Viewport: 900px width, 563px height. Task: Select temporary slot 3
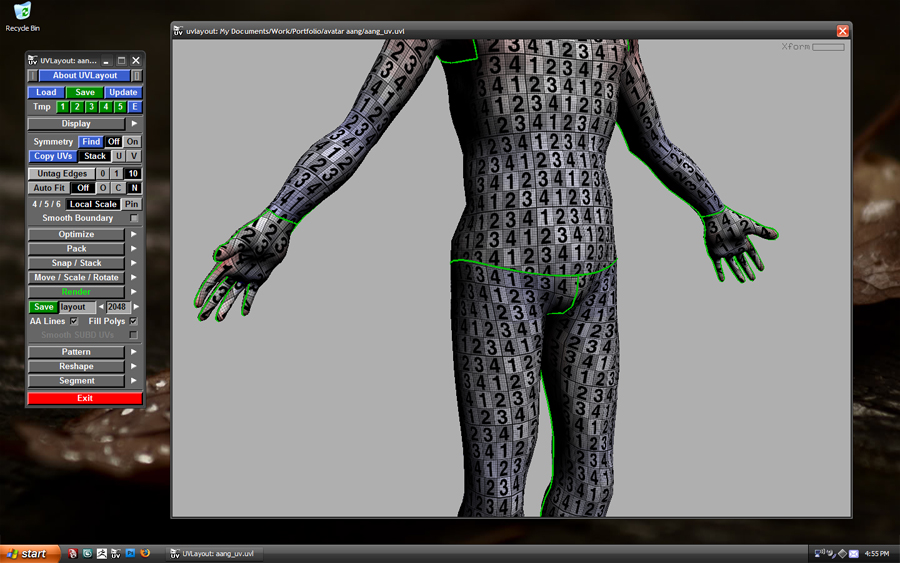[91, 107]
